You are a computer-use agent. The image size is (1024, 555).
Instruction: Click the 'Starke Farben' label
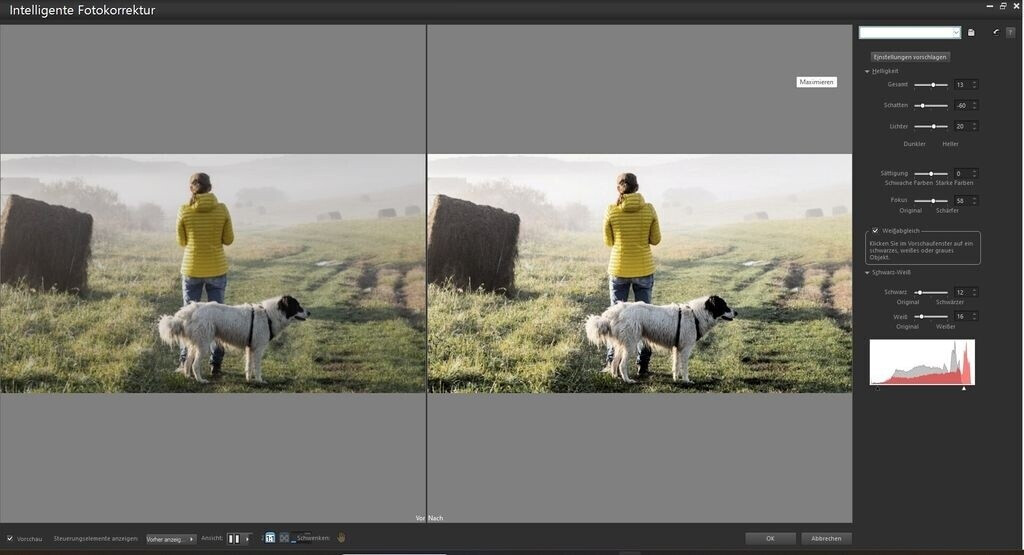[x=954, y=183]
